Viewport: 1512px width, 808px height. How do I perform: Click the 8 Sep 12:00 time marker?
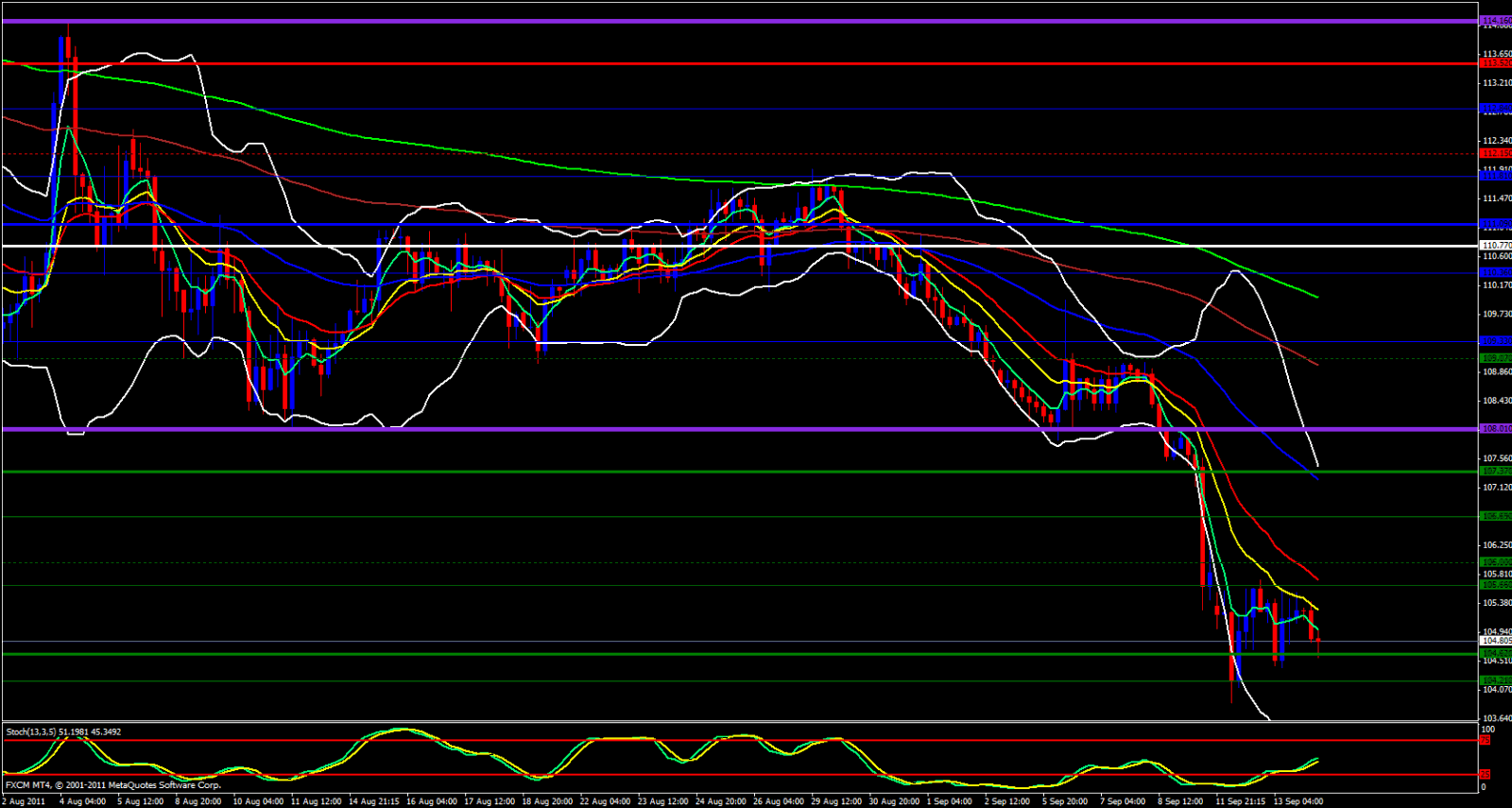point(1180,801)
